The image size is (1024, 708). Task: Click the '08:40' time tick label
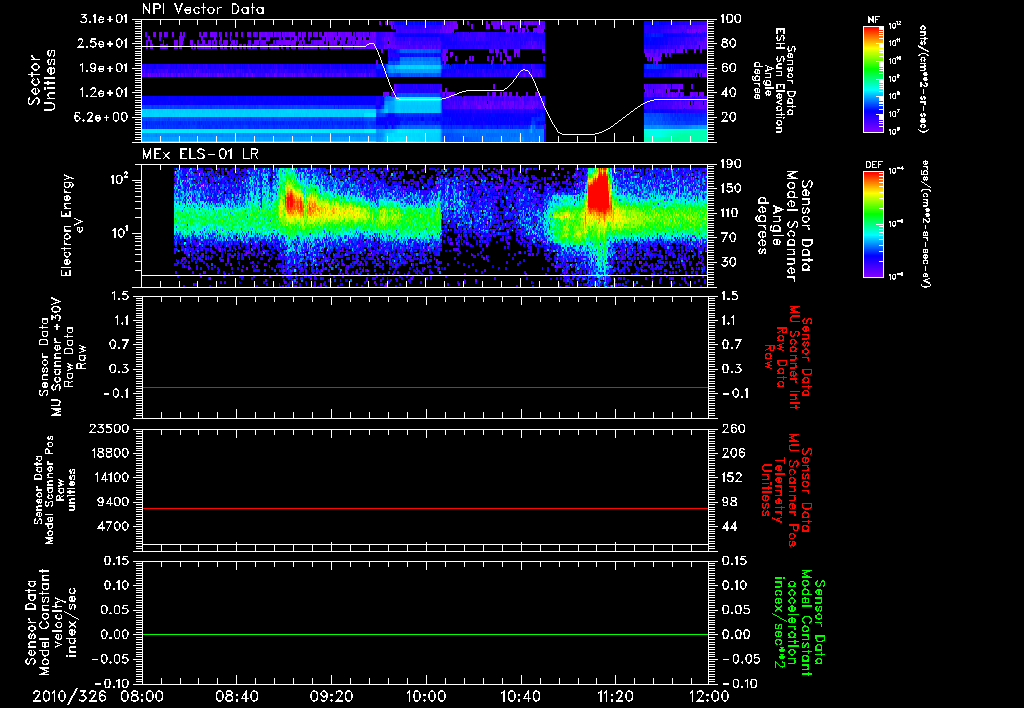point(236,697)
